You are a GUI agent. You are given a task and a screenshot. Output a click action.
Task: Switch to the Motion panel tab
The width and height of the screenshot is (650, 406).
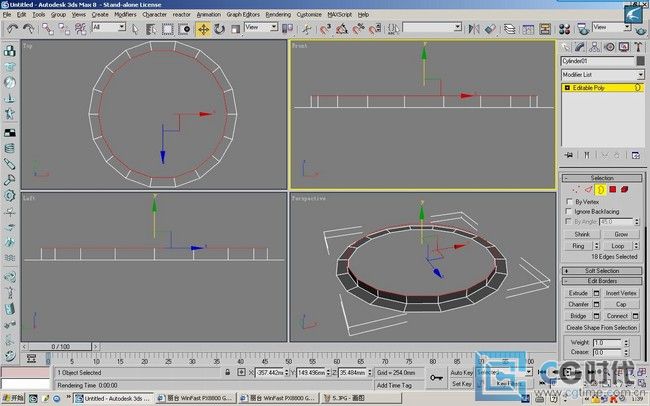[609, 47]
